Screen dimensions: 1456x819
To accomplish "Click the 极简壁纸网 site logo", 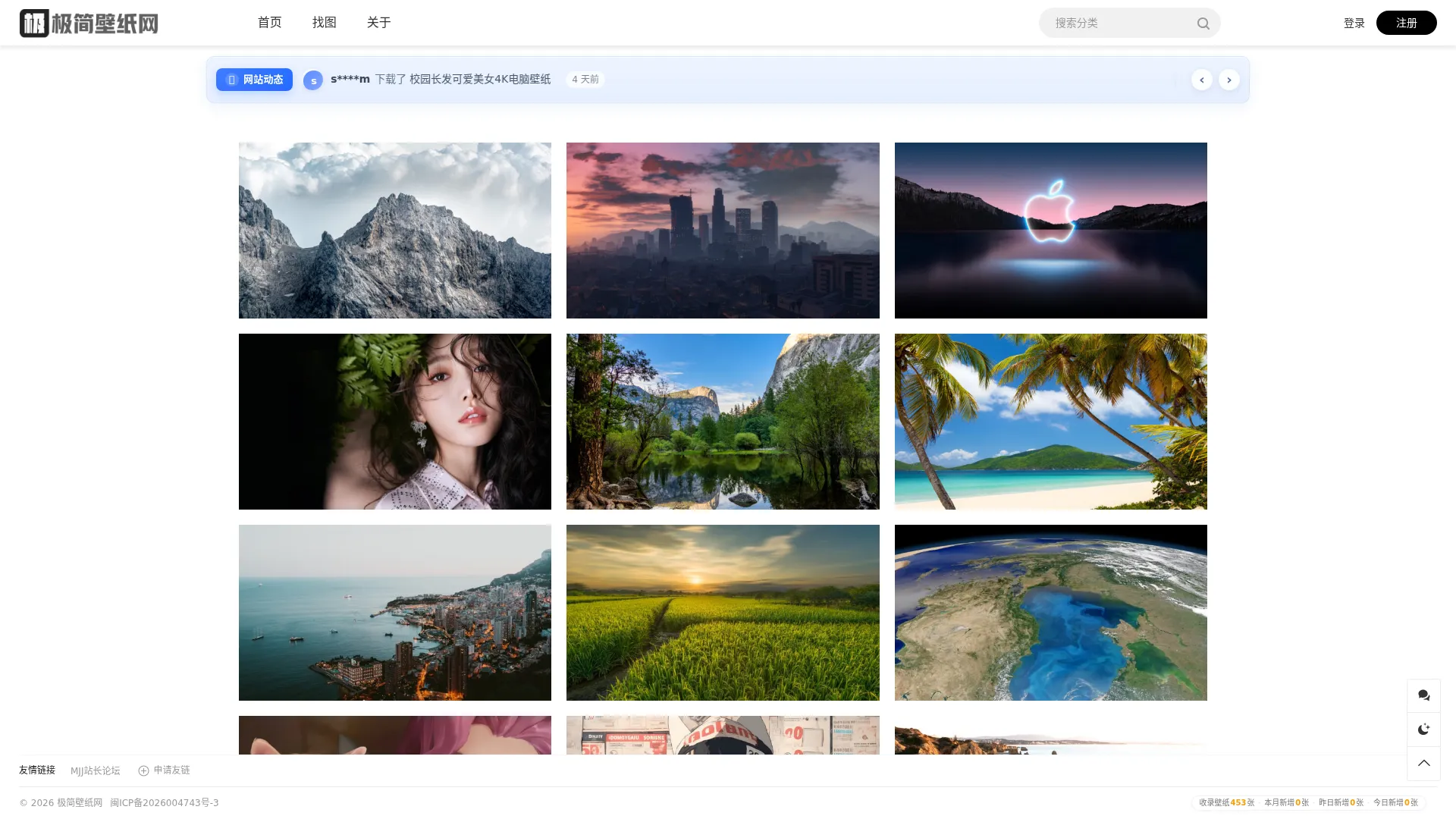I will [89, 23].
